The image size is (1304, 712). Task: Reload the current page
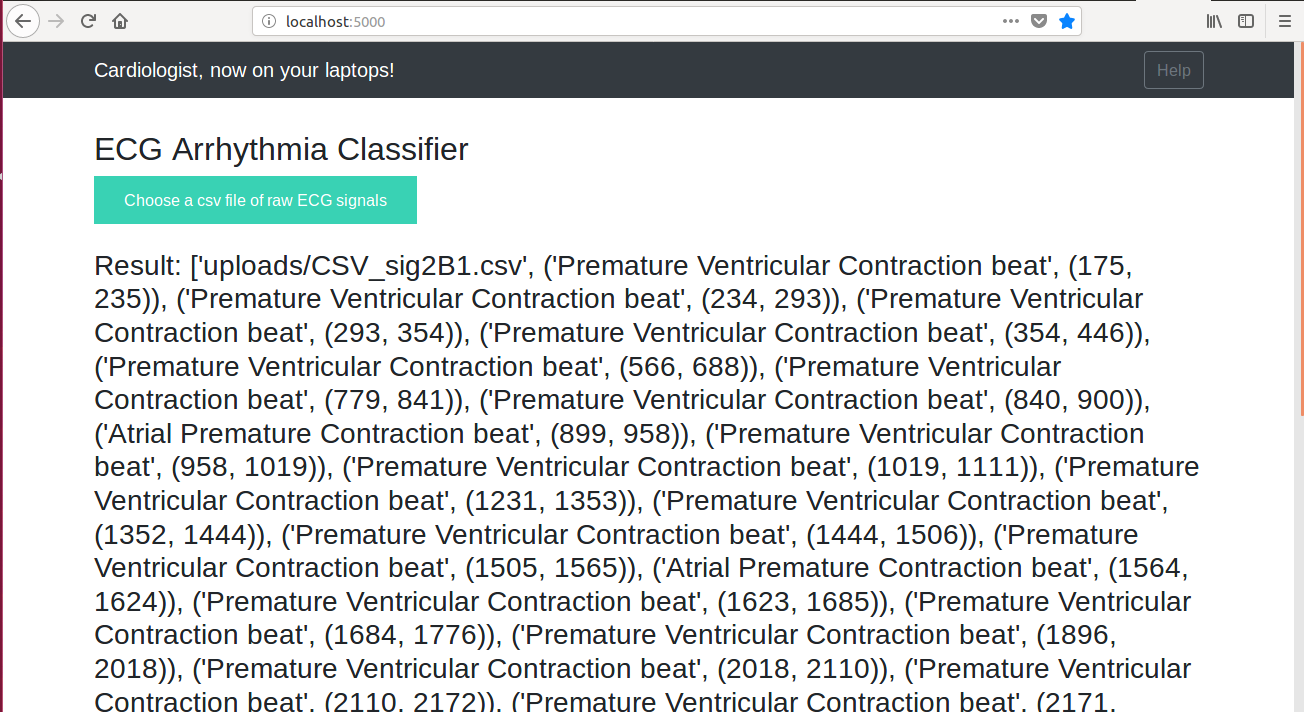pos(88,21)
